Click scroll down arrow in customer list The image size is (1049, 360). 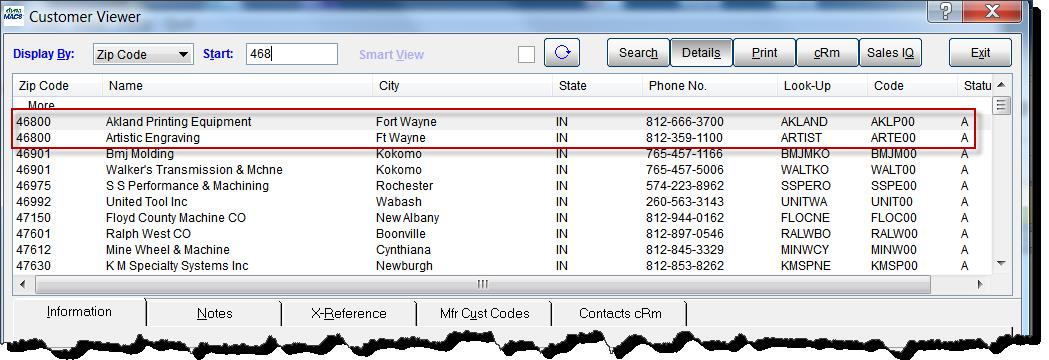click(x=1001, y=264)
